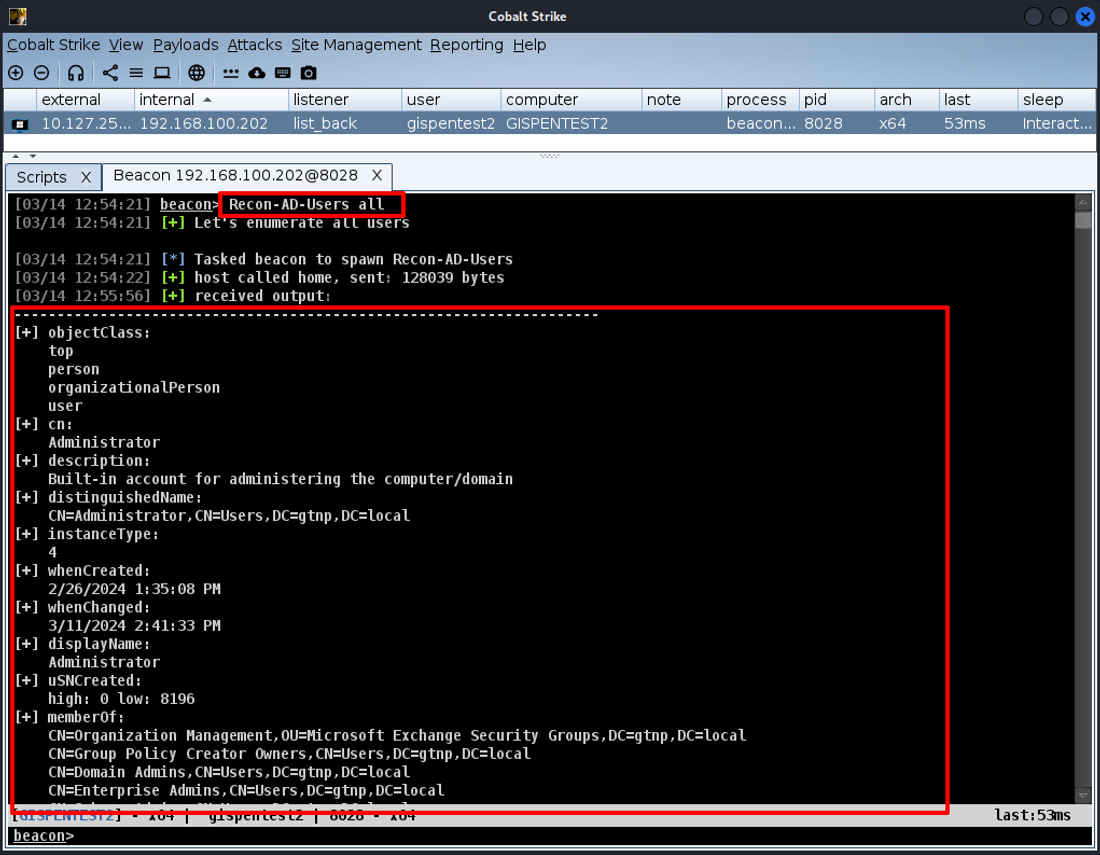This screenshot has height=855, width=1100.
Task: Open Listeners via the headphones icon
Action: [x=76, y=73]
